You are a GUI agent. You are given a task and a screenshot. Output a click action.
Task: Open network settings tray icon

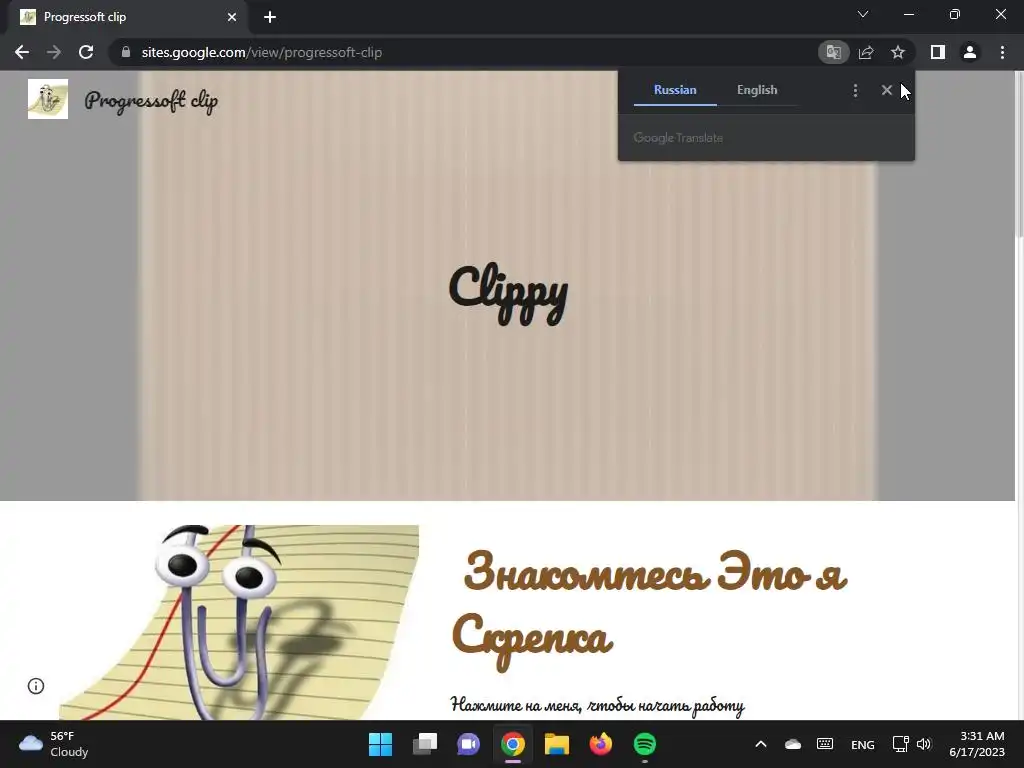tap(901, 744)
